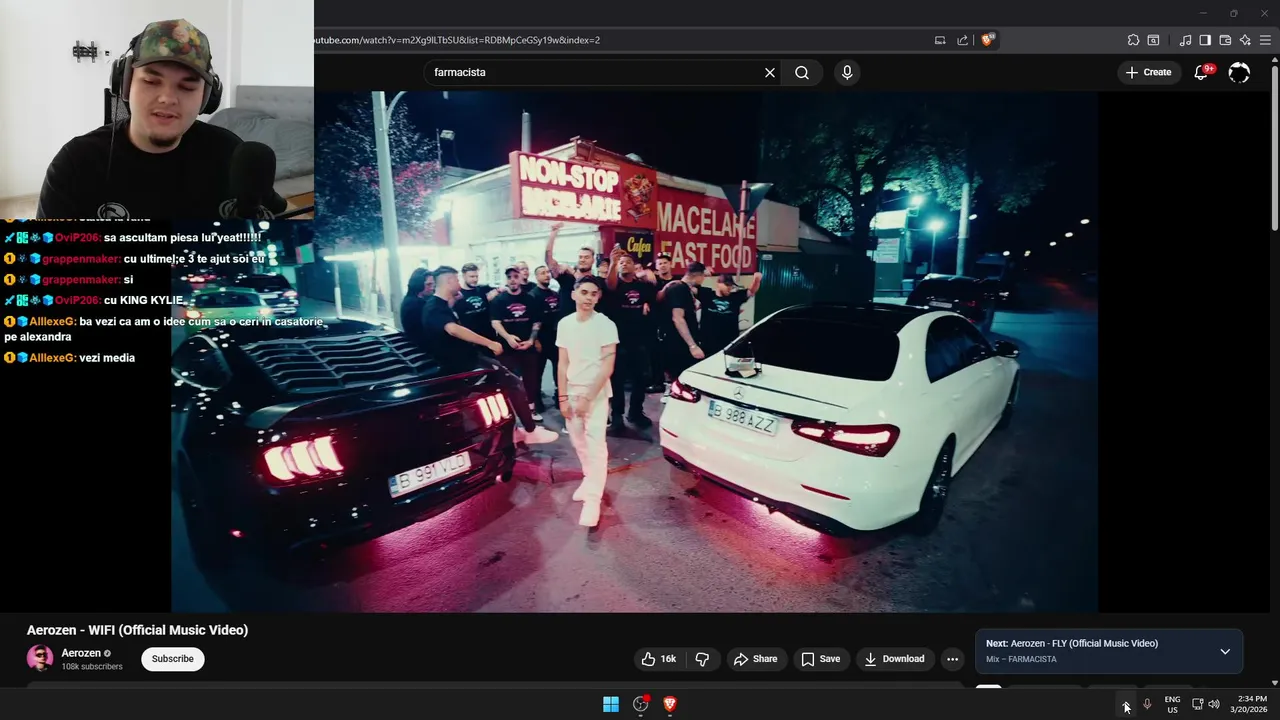Open the YouTube account avatar menu
1280x720 pixels.
pyautogui.click(x=1239, y=72)
